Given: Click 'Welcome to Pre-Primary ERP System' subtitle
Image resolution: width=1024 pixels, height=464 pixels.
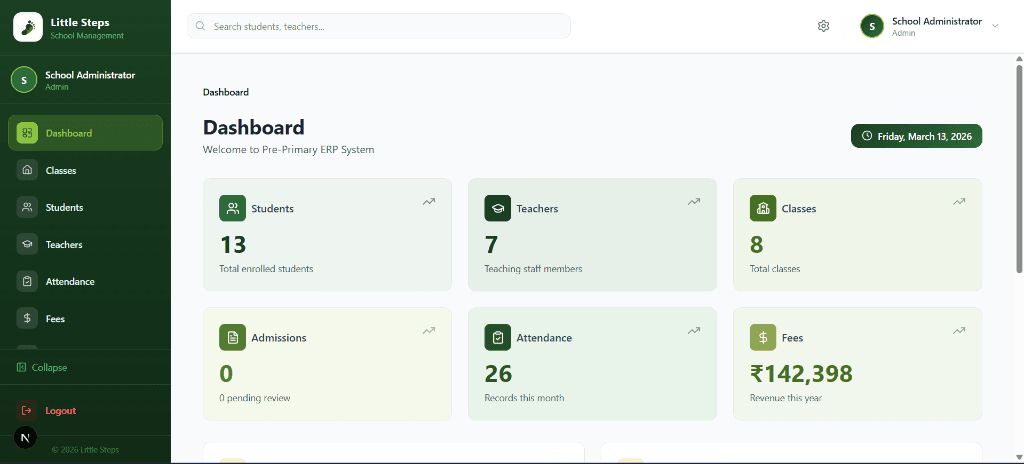Looking at the screenshot, I should click(x=289, y=150).
